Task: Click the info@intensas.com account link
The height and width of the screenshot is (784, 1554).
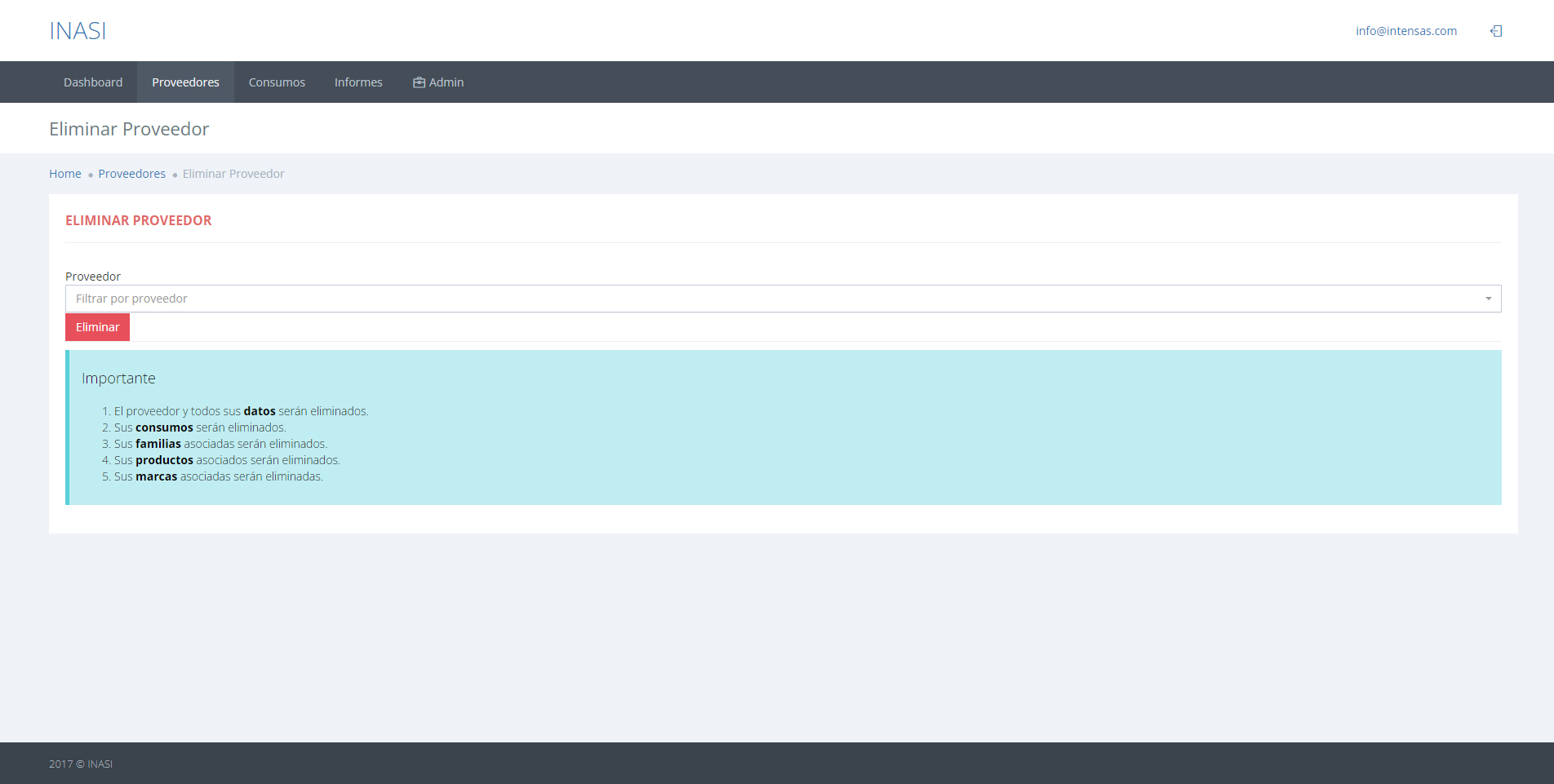Action: [1405, 31]
